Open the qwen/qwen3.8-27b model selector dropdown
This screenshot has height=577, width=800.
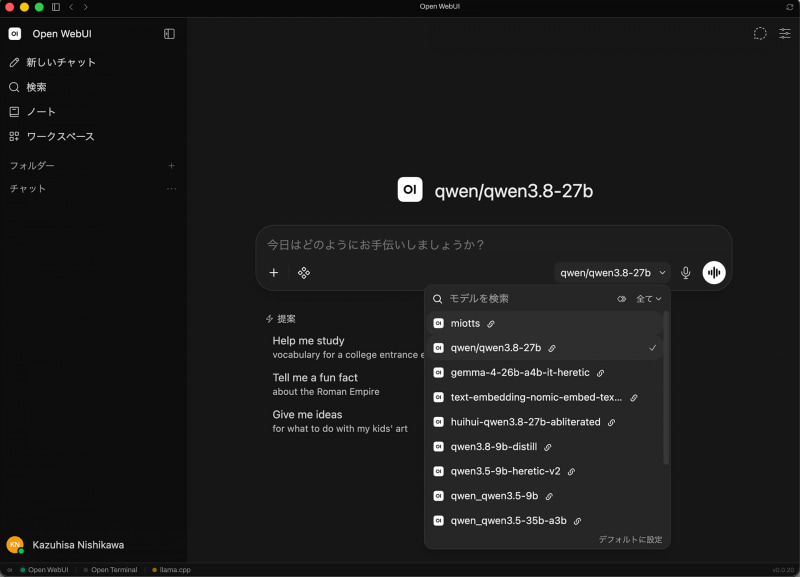point(612,273)
